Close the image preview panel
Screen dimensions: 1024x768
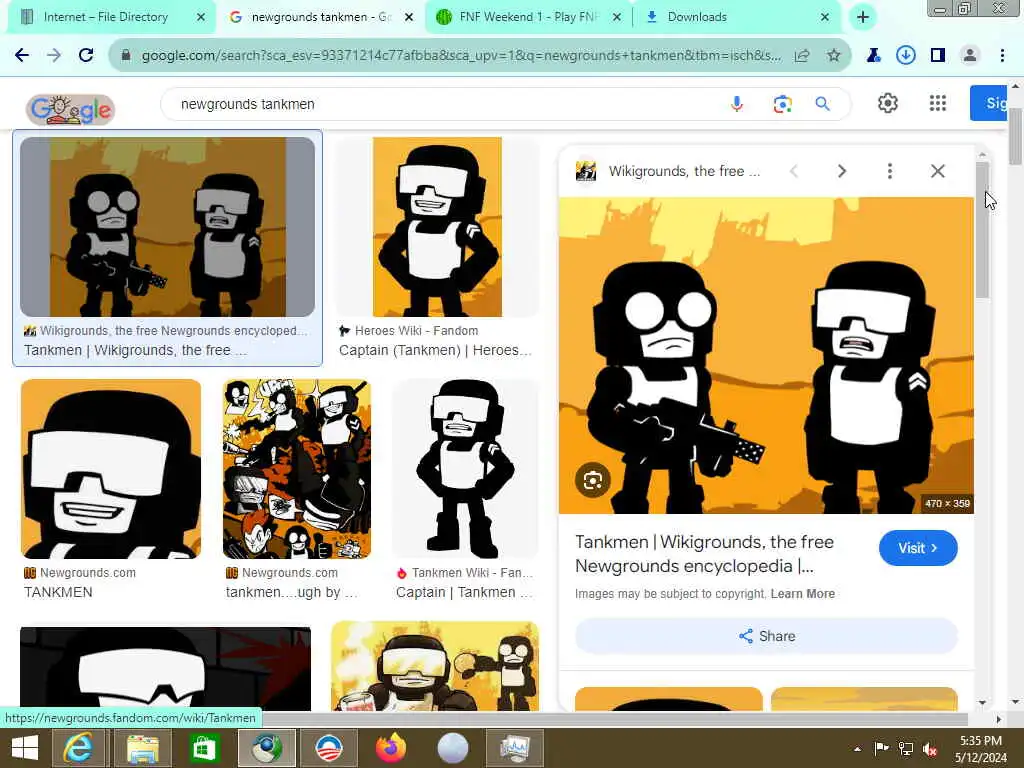click(x=938, y=171)
